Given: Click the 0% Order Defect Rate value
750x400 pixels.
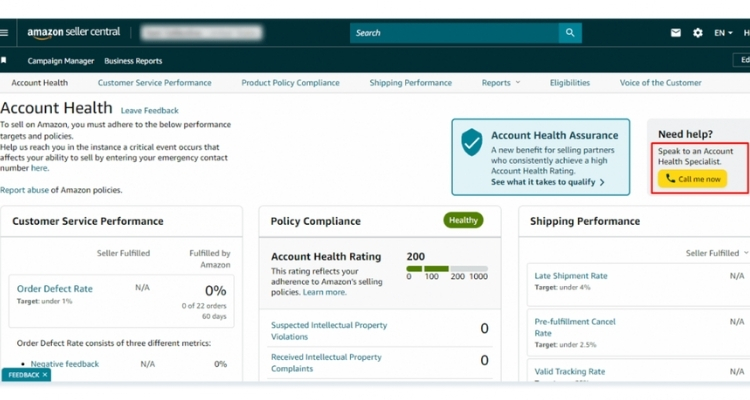Looking at the screenshot, I should coord(215,290).
